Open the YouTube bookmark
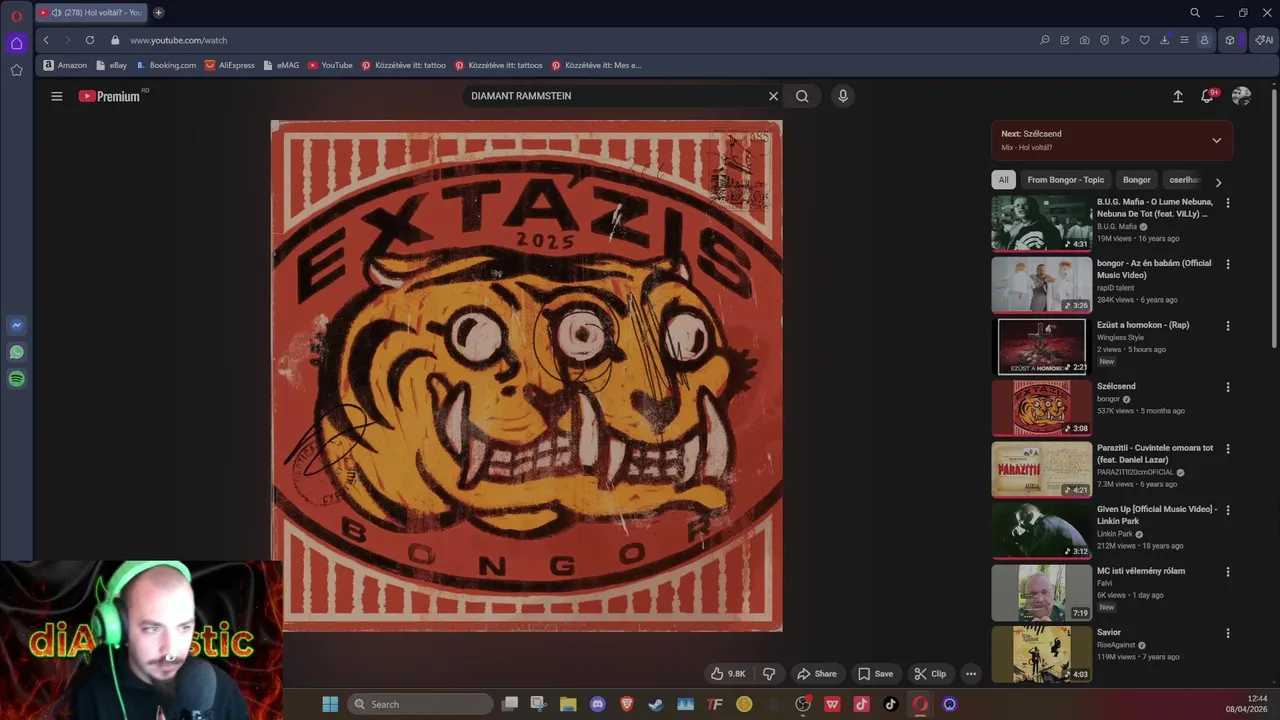Image resolution: width=1280 pixels, height=720 pixels. tap(330, 65)
